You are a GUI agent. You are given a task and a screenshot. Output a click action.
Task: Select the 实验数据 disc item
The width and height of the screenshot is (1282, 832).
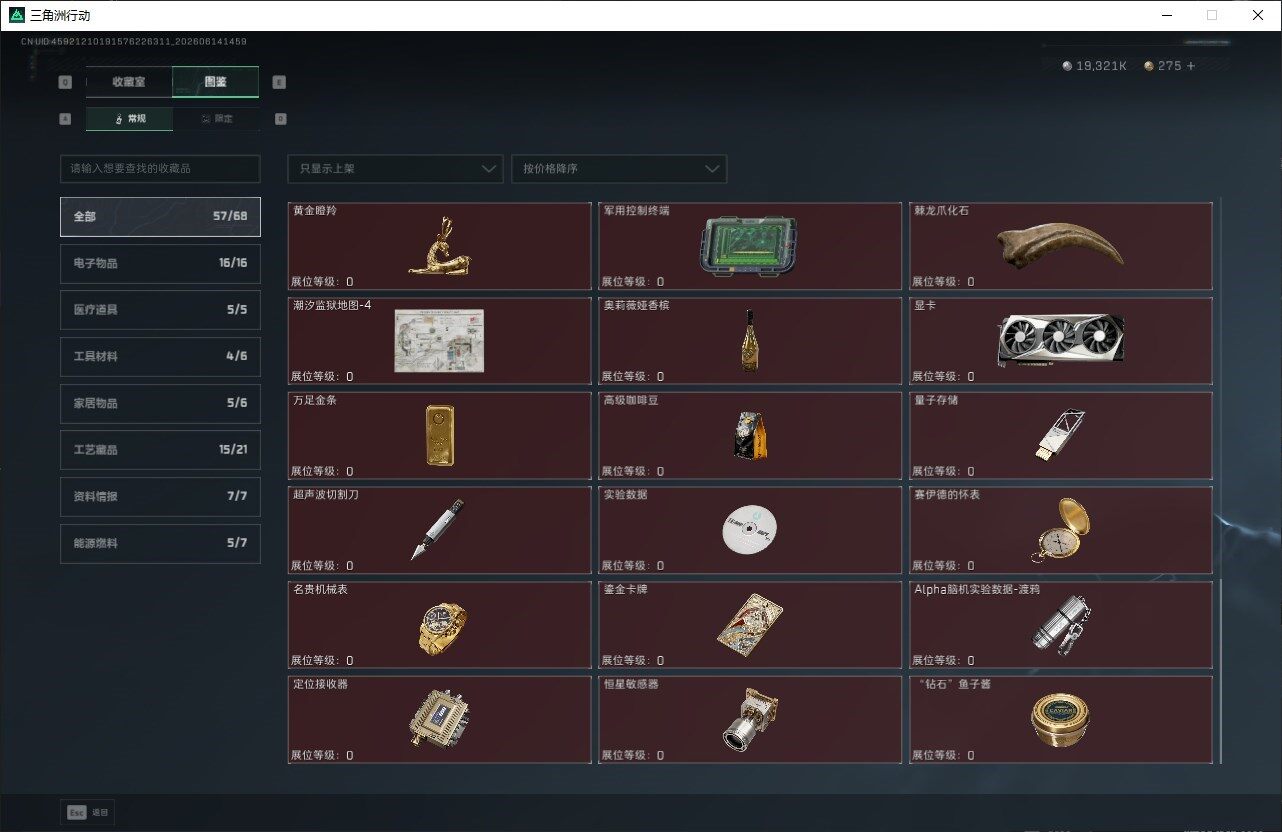751,530
